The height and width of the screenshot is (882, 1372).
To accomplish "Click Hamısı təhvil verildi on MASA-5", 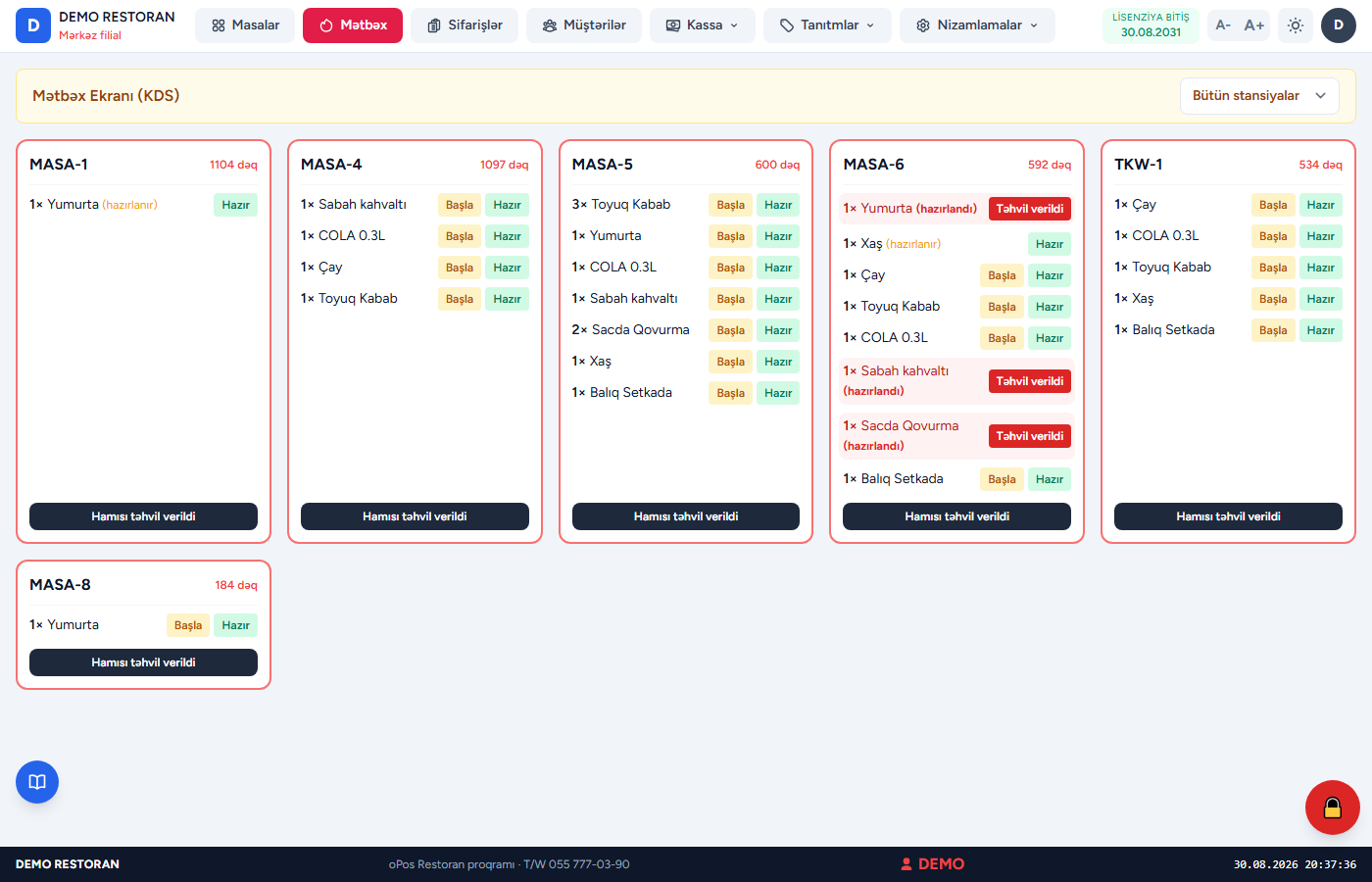I will coord(686,516).
